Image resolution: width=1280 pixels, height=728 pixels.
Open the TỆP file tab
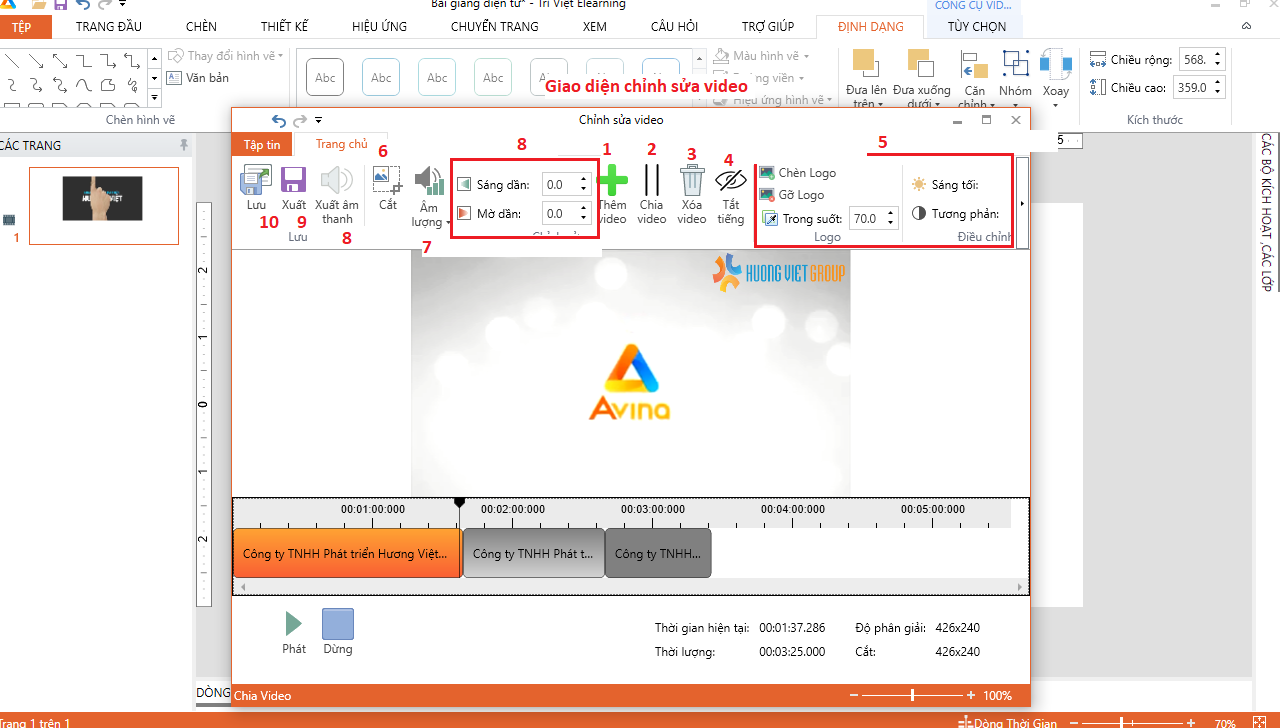(x=21, y=27)
